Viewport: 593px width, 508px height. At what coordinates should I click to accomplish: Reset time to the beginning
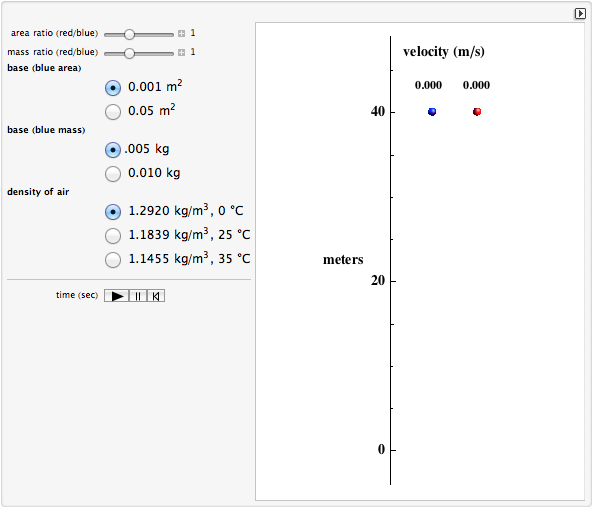(156, 296)
